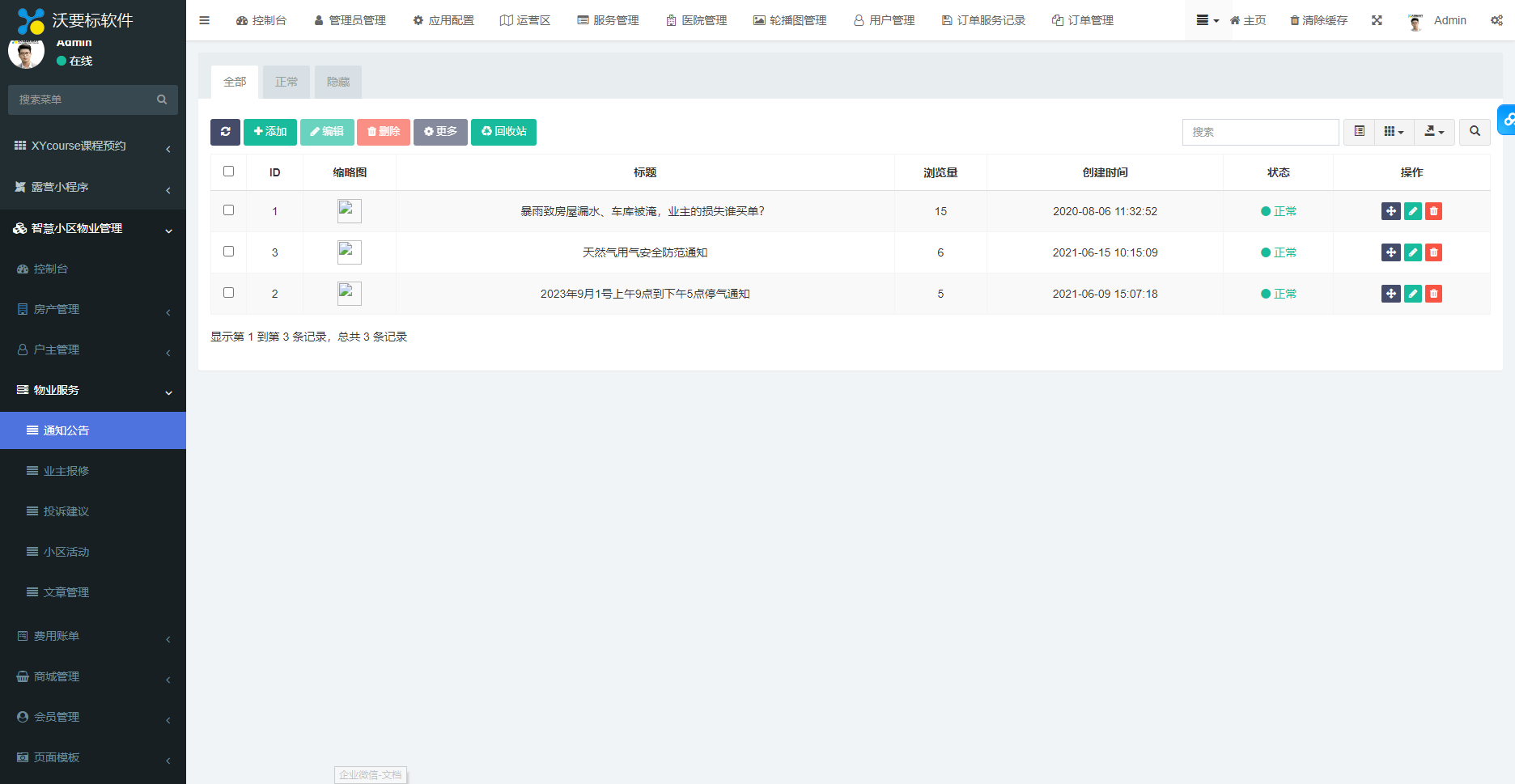The height and width of the screenshot is (784, 1515).
Task: Open the 回收站 recycle bin button
Action: 503,132
